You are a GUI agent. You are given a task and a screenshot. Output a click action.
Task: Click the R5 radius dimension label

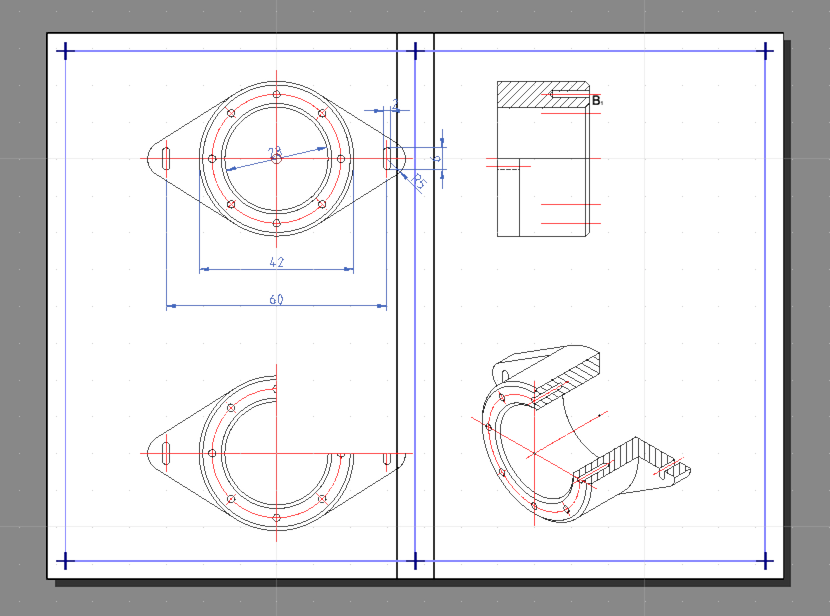point(418,181)
